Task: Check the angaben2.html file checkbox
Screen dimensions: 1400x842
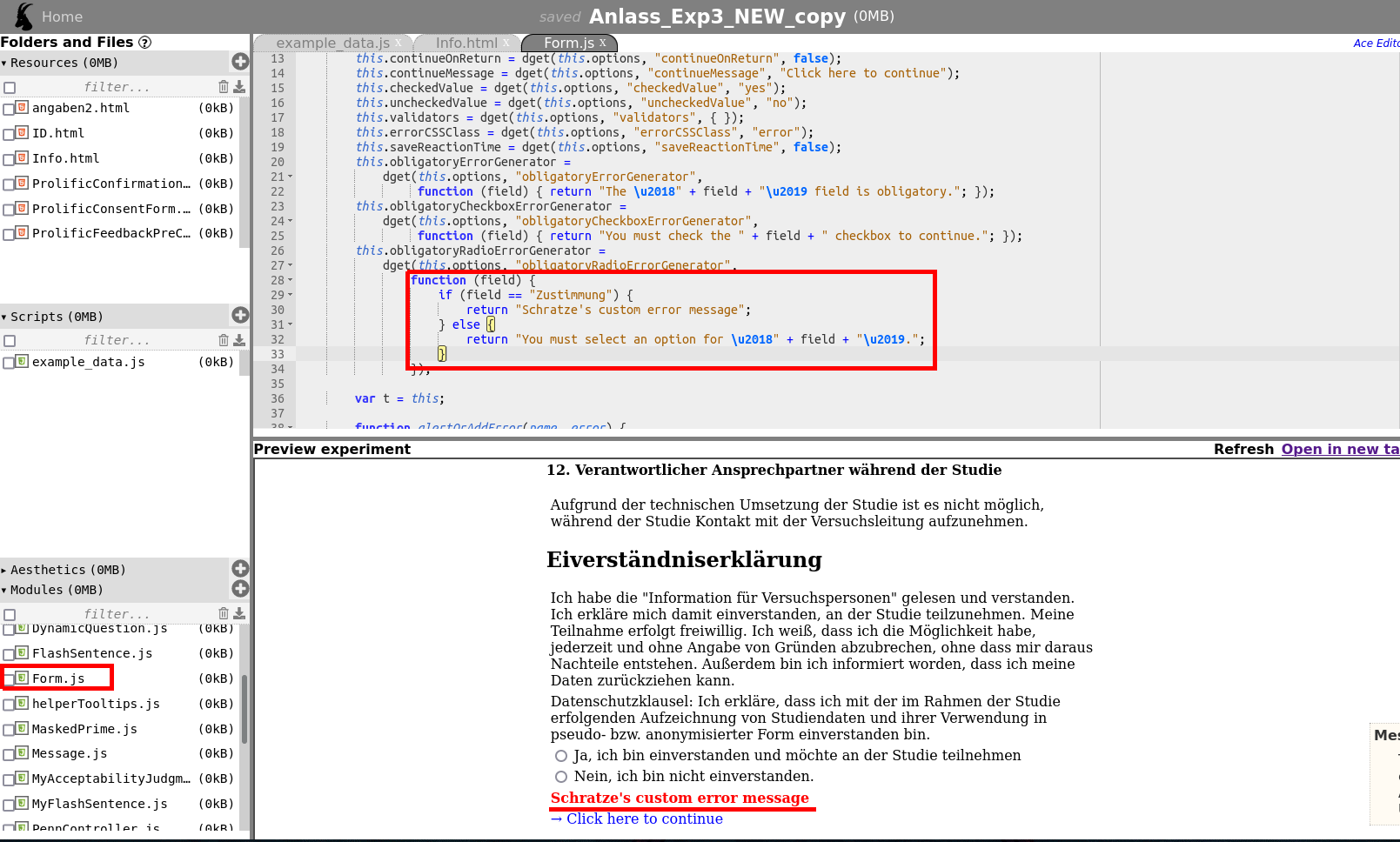Action: (9, 109)
